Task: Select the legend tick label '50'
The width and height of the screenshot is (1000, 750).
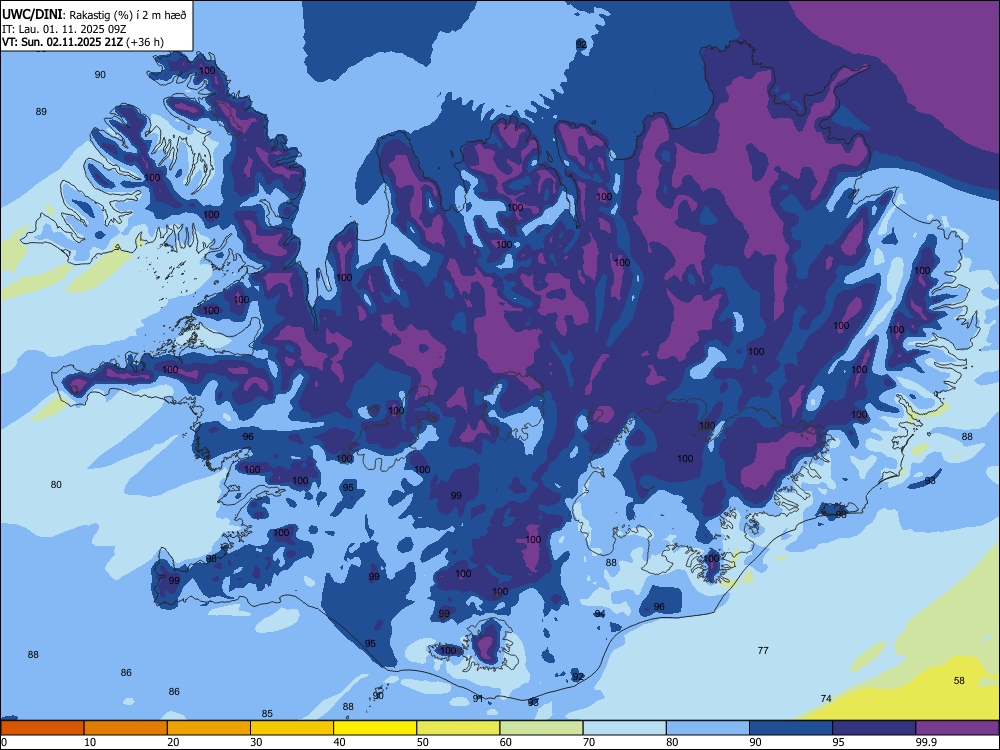Action: 422,742
